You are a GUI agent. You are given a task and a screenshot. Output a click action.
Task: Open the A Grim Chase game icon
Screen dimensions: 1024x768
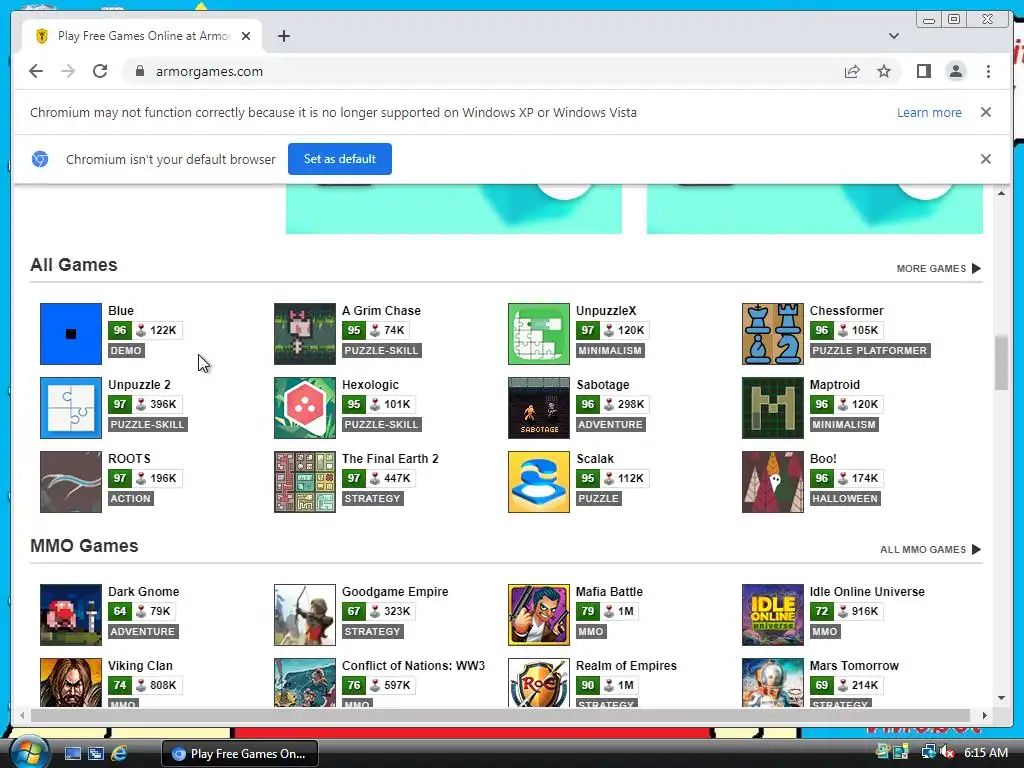click(304, 334)
